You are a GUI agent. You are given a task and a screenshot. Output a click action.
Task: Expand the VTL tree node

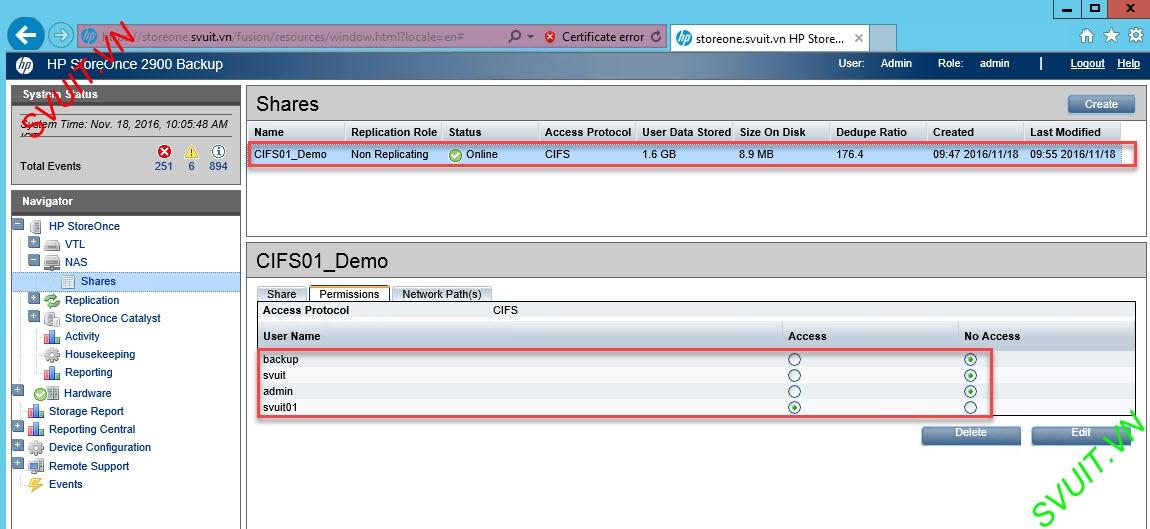tap(34, 242)
